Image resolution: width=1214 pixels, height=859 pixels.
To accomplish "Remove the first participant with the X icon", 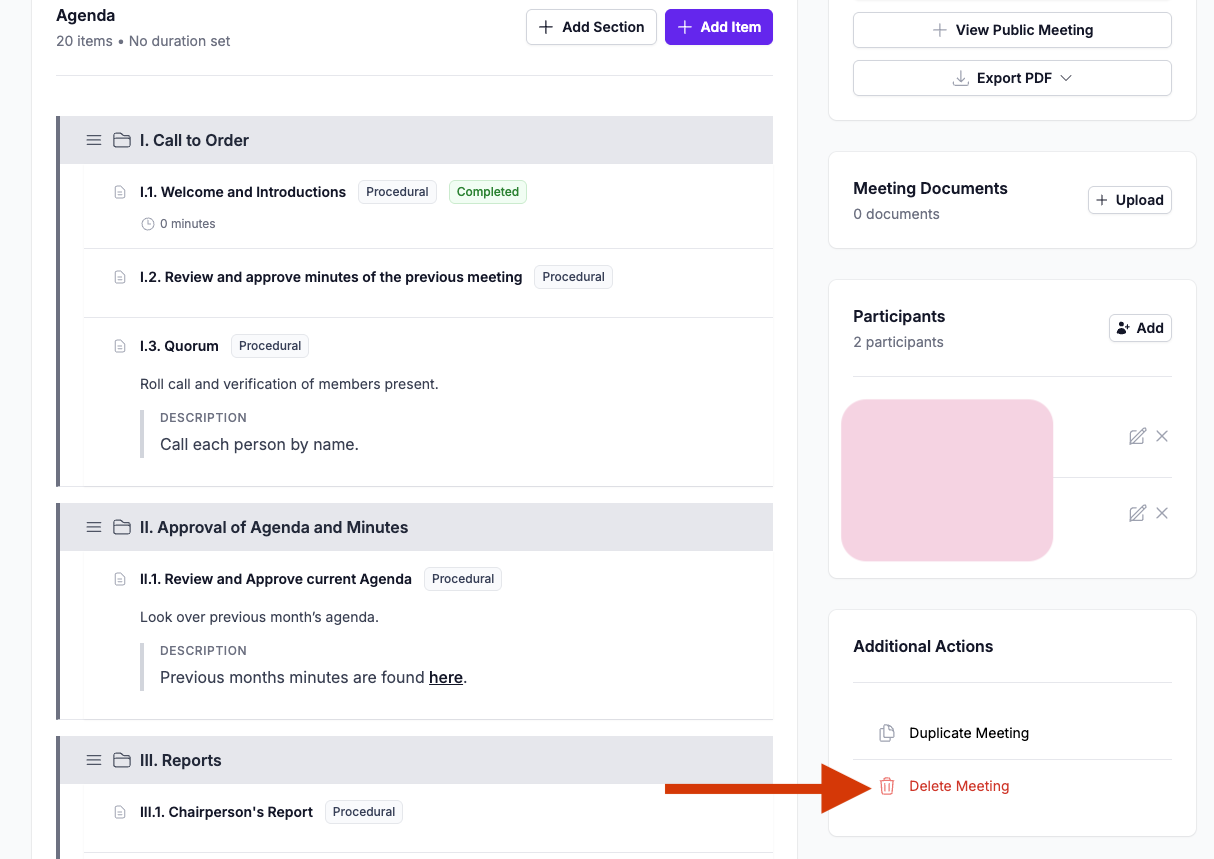I will coord(1162,436).
